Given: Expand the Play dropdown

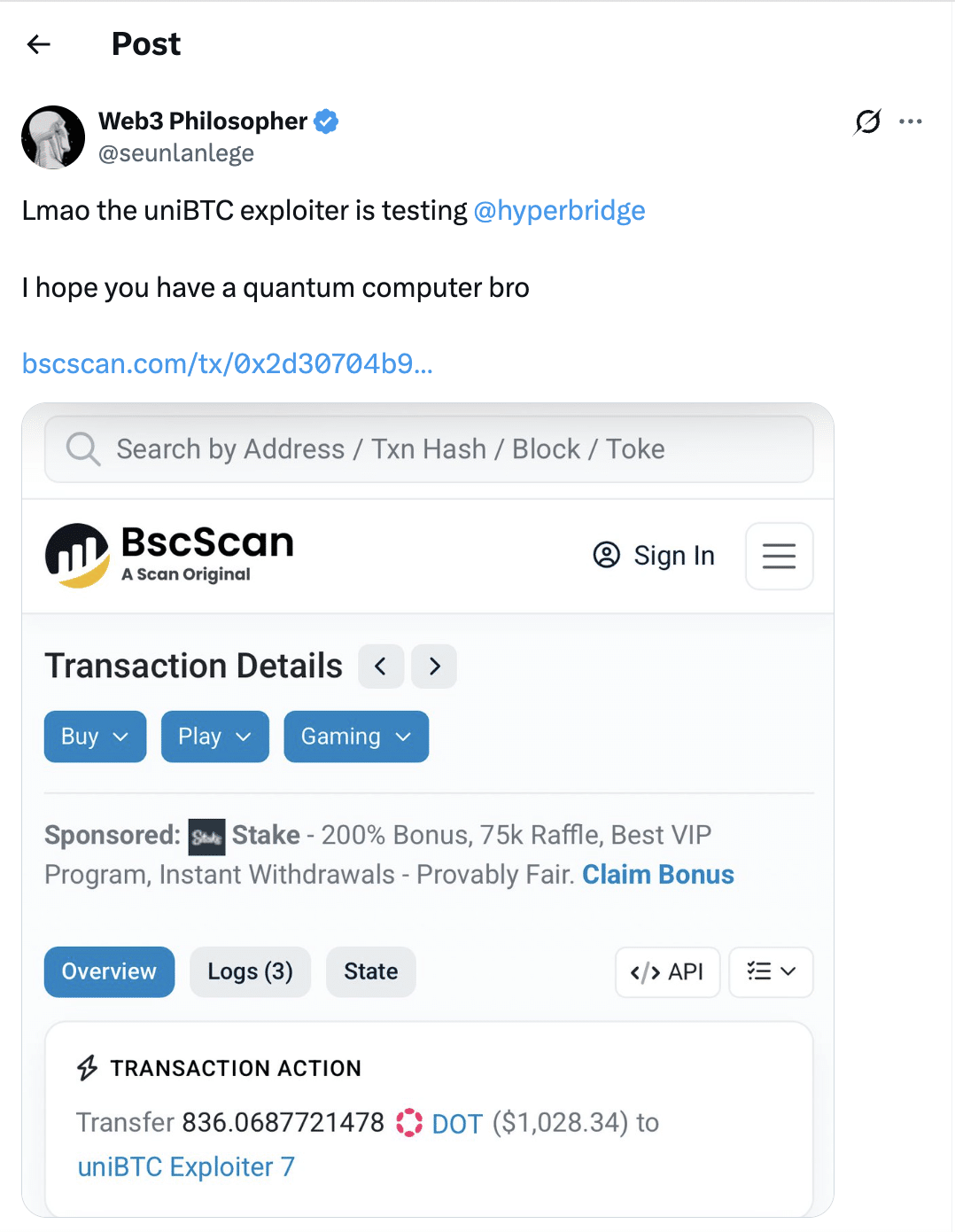Looking at the screenshot, I should (214, 737).
